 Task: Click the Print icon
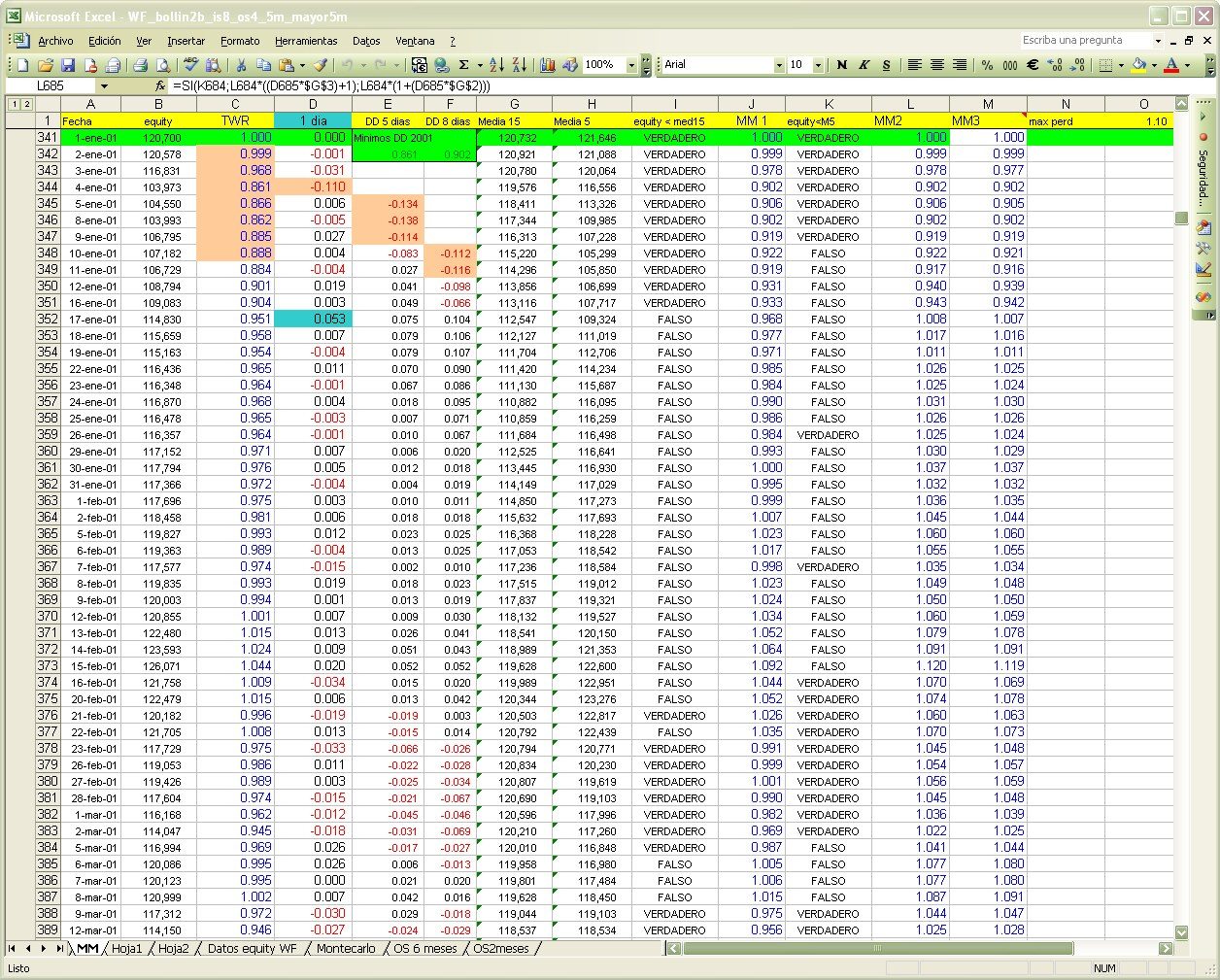point(140,65)
